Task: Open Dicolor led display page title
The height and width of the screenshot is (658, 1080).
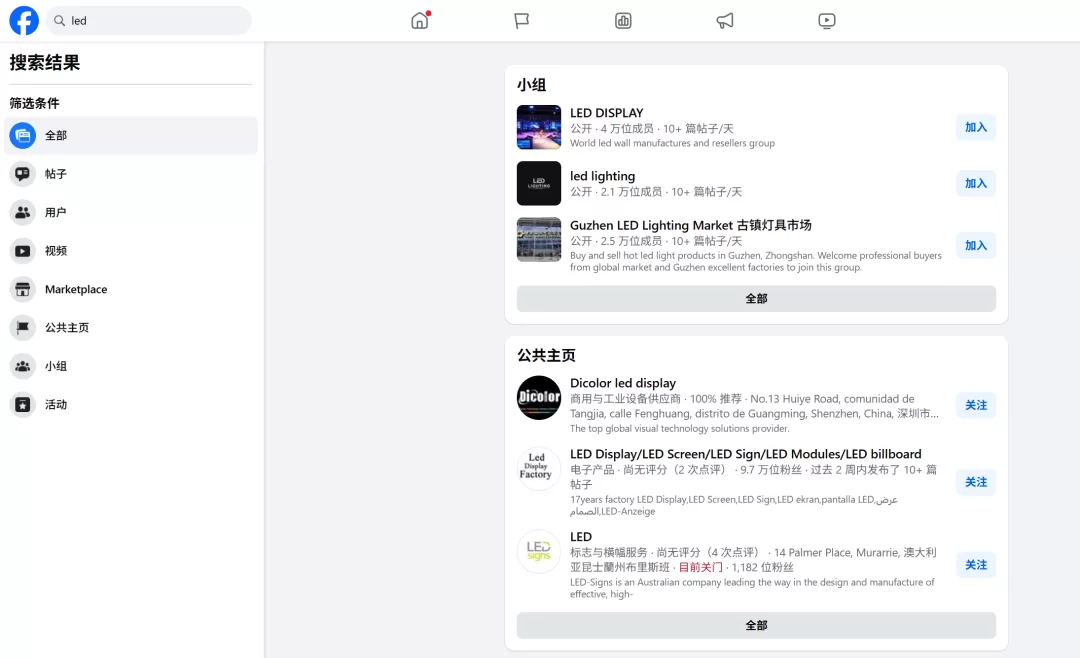Action: (623, 383)
